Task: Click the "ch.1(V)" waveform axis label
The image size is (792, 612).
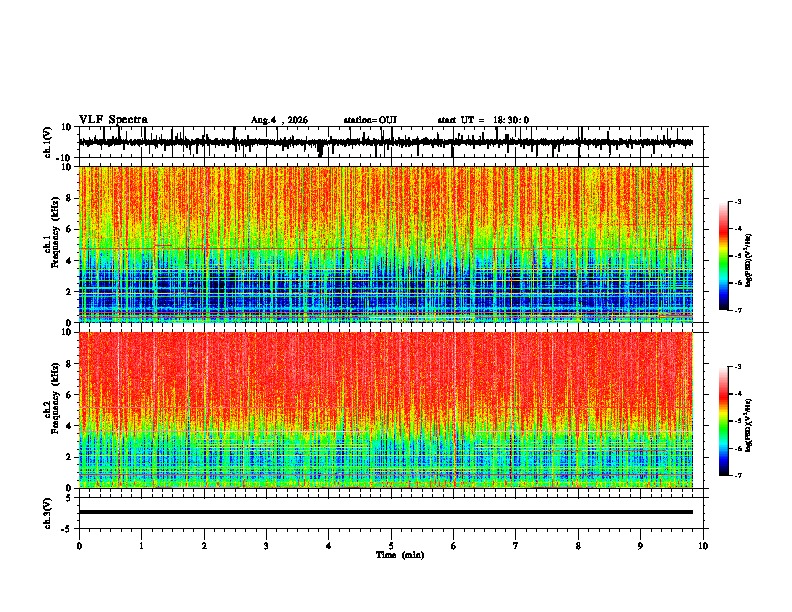Action: [48, 142]
